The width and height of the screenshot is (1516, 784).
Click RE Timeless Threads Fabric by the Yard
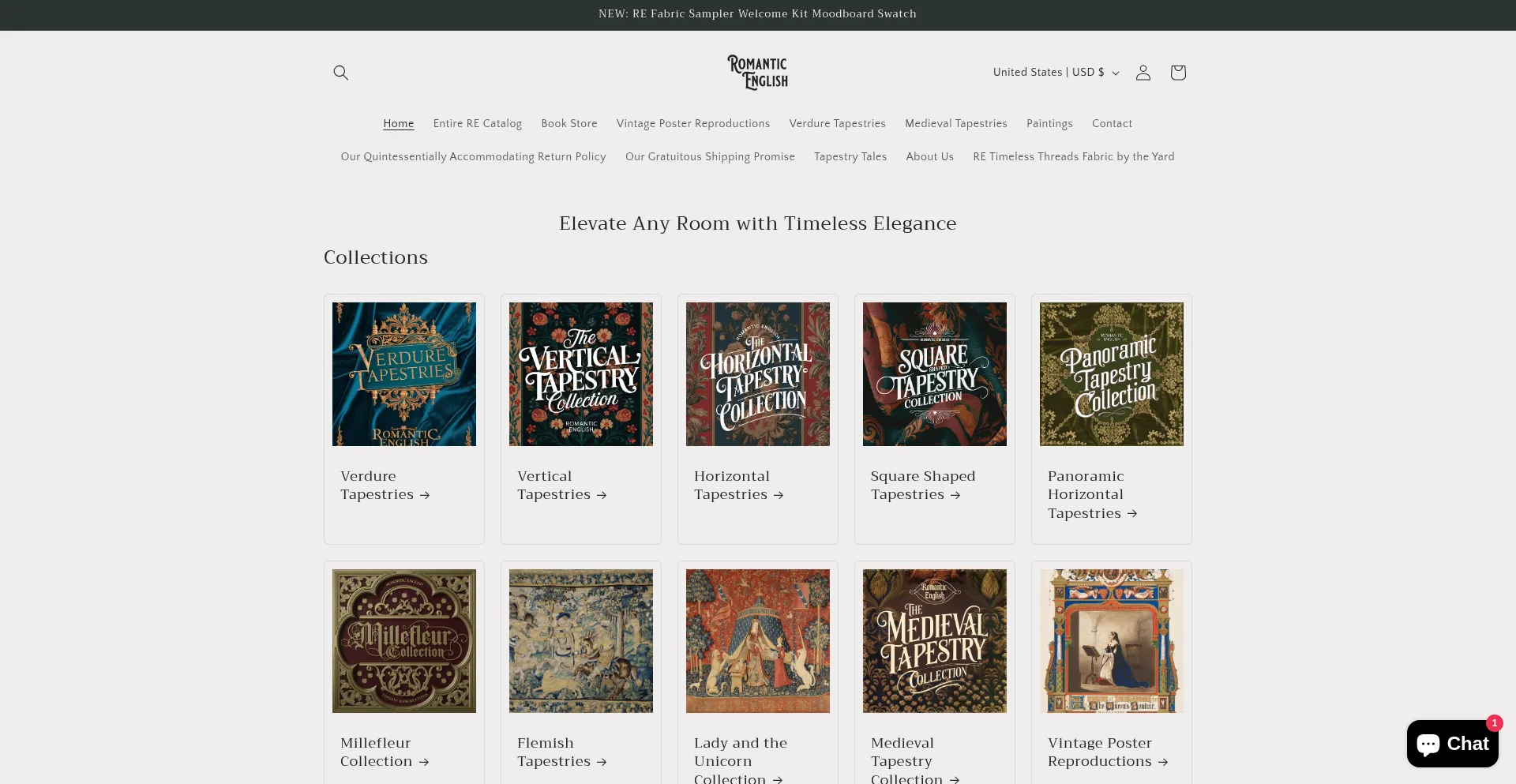tap(1073, 157)
